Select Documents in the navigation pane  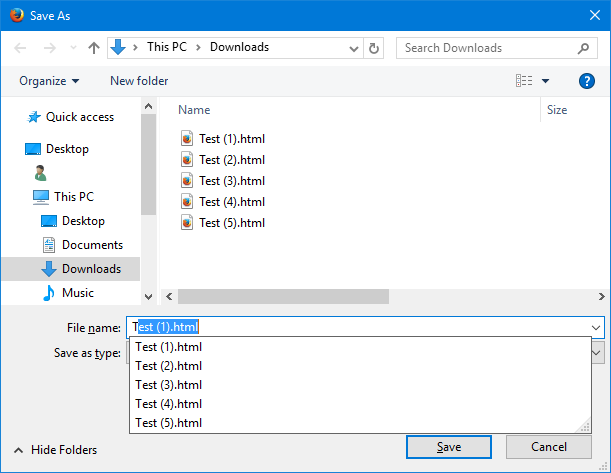coord(82,245)
